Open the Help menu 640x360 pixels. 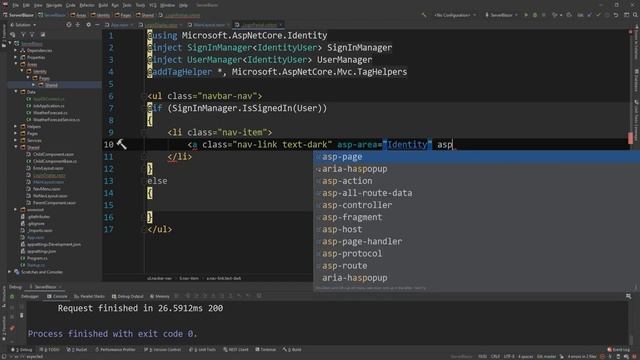point(184,5)
